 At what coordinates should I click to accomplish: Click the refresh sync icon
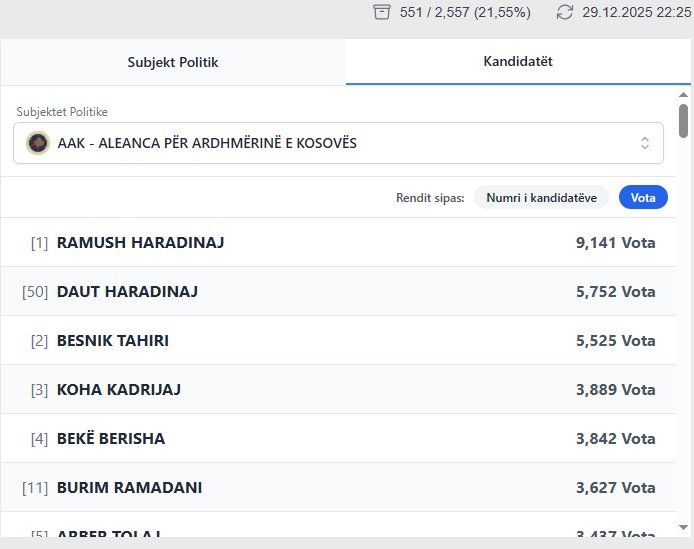565,12
